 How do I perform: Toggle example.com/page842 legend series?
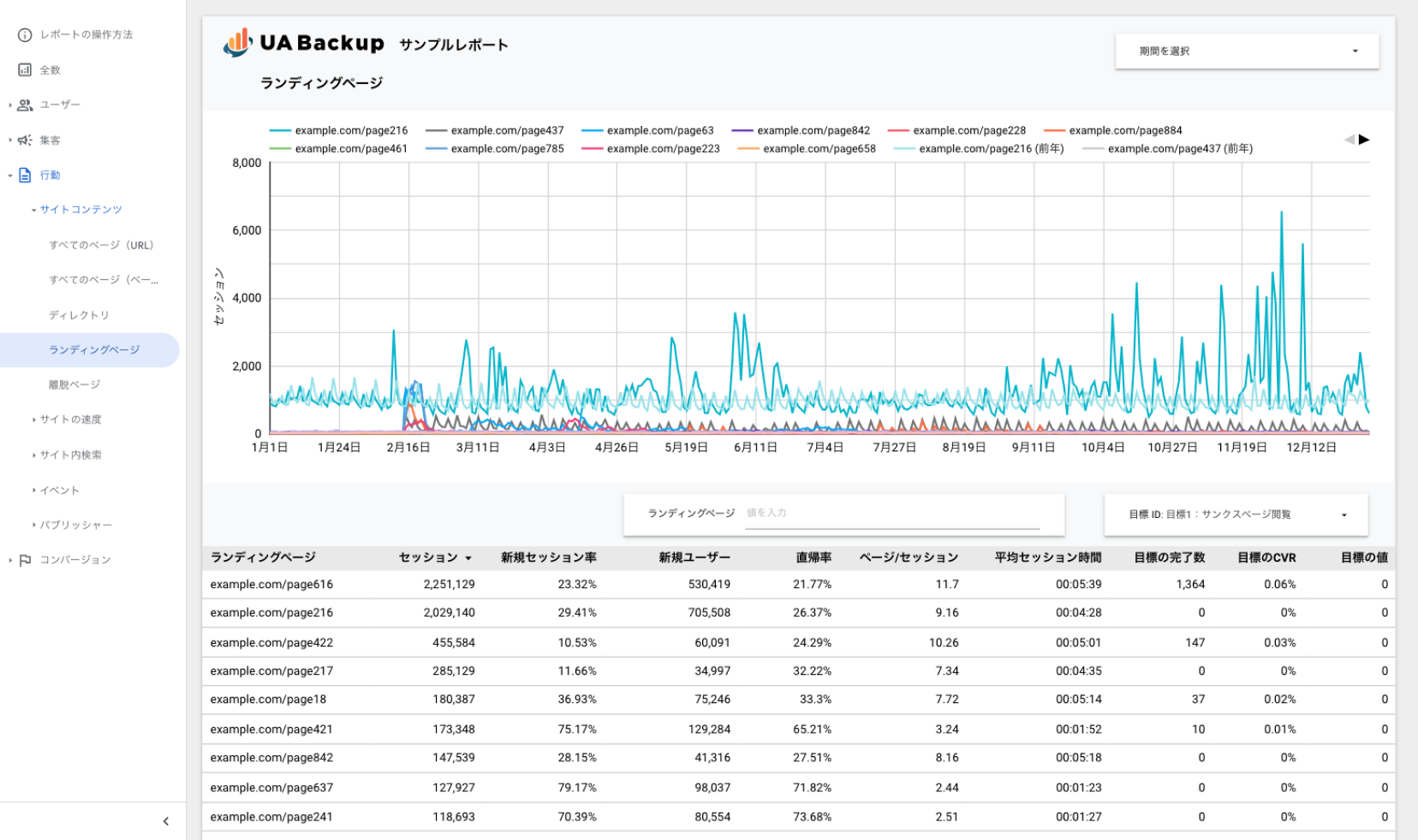pyautogui.click(x=801, y=131)
